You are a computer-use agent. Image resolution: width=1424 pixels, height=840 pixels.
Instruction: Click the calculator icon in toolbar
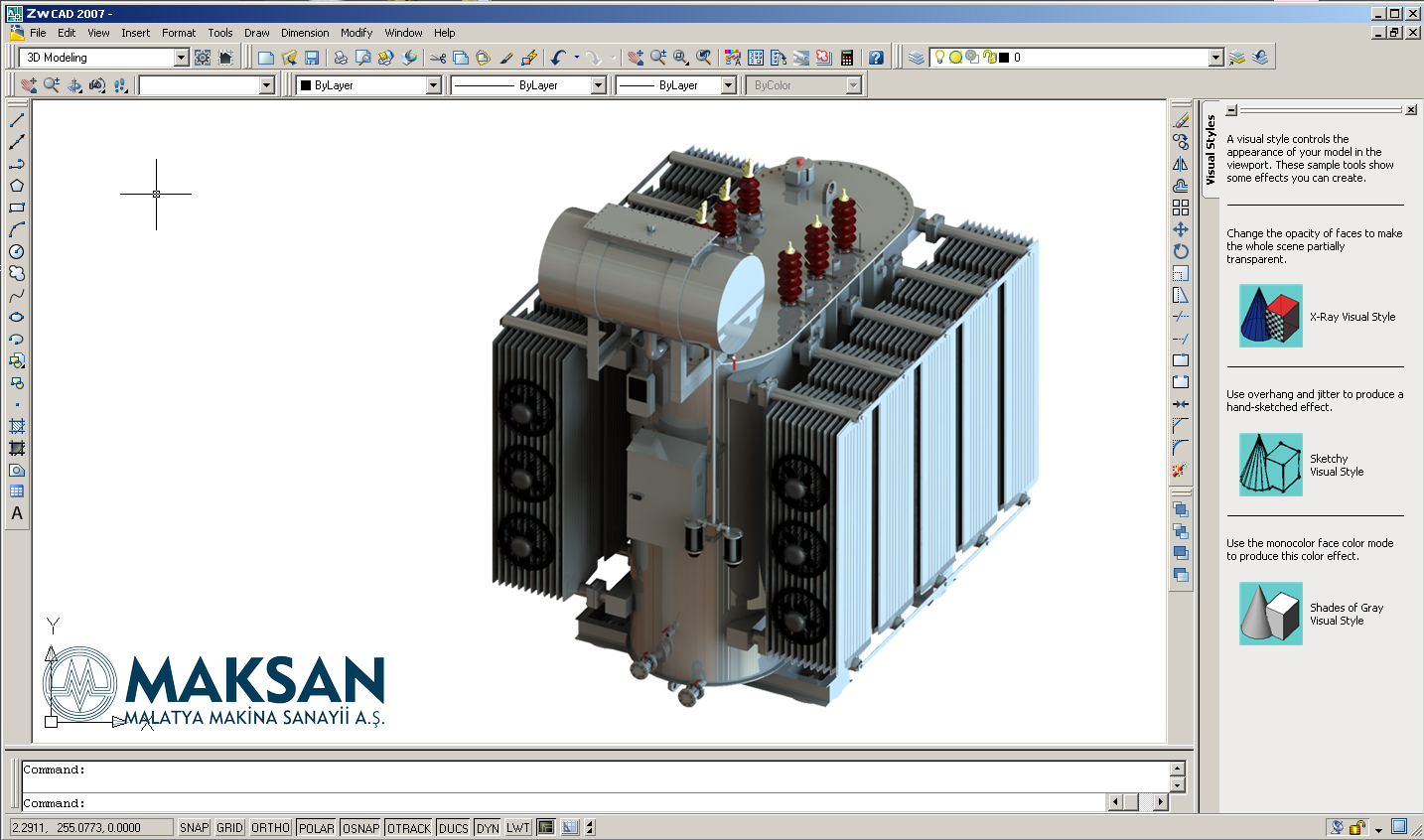pyautogui.click(x=847, y=58)
